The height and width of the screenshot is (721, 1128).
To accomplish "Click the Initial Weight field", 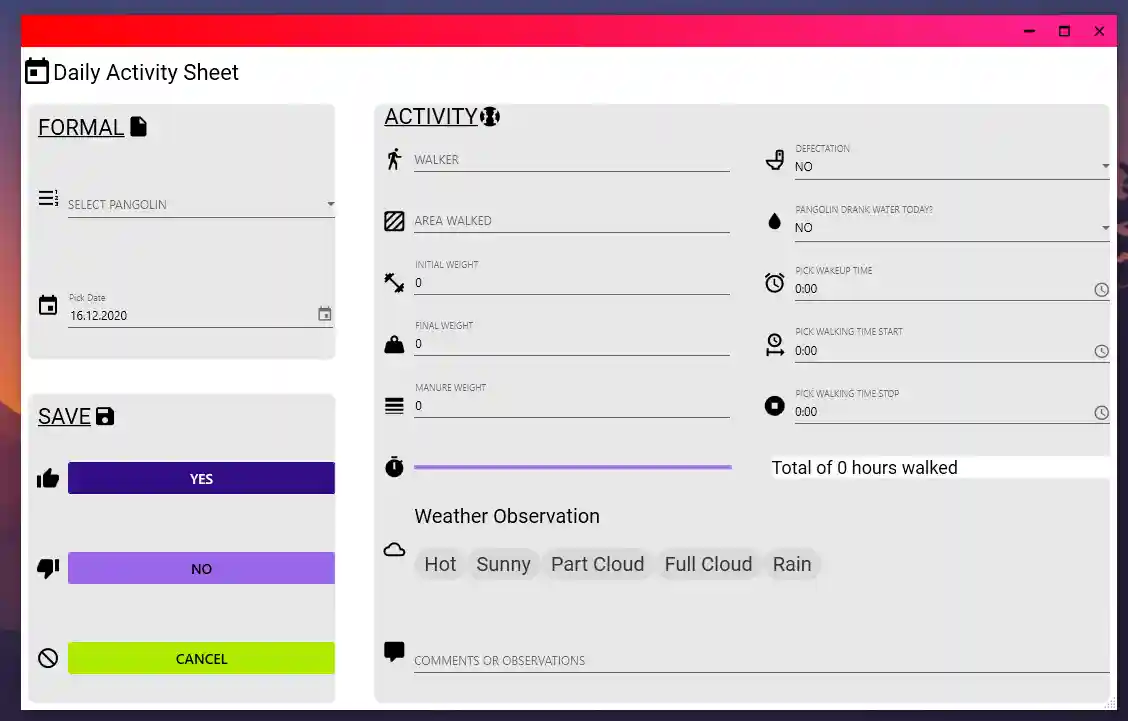I will tap(572, 277).
